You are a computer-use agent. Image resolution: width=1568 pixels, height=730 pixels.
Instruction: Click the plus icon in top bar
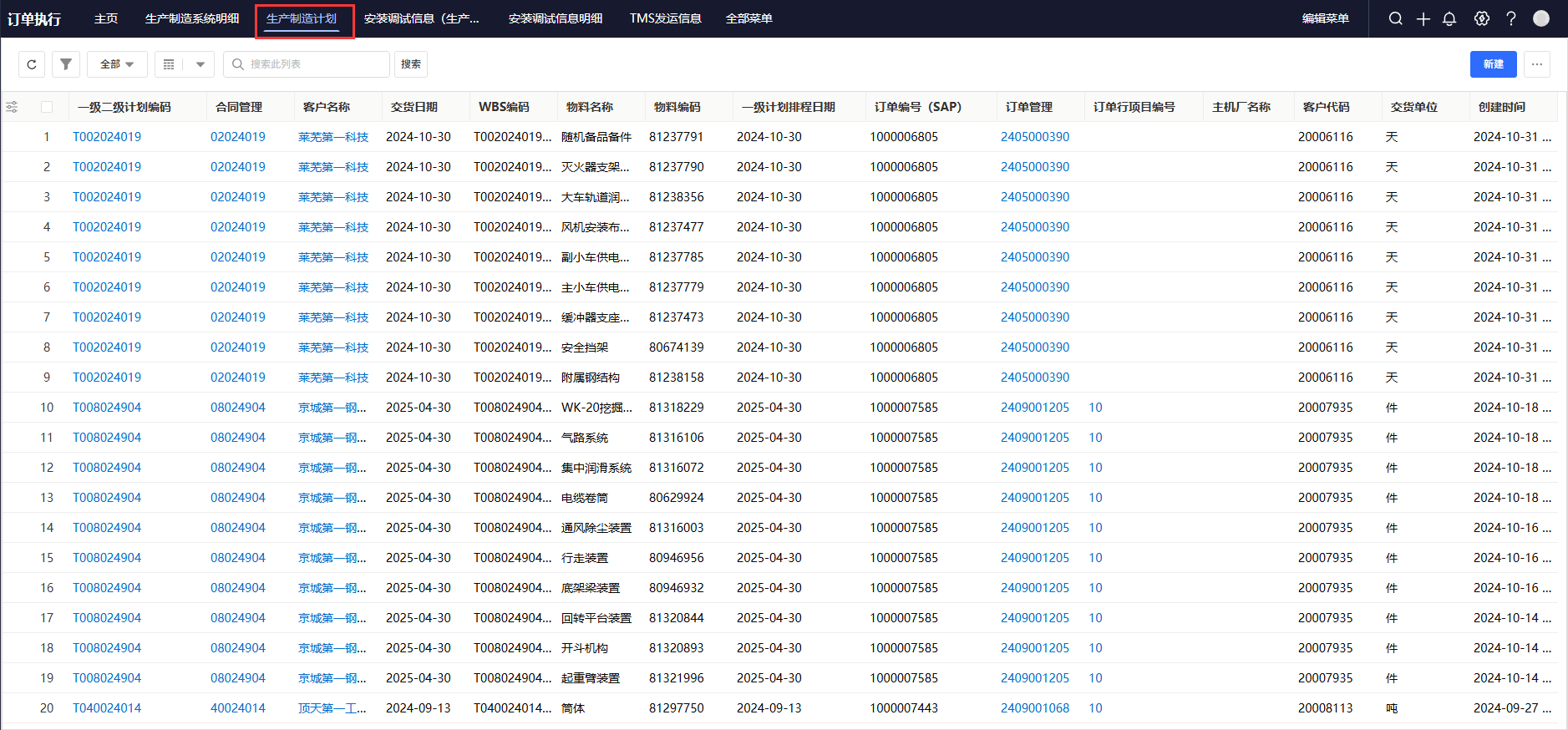(x=1423, y=18)
